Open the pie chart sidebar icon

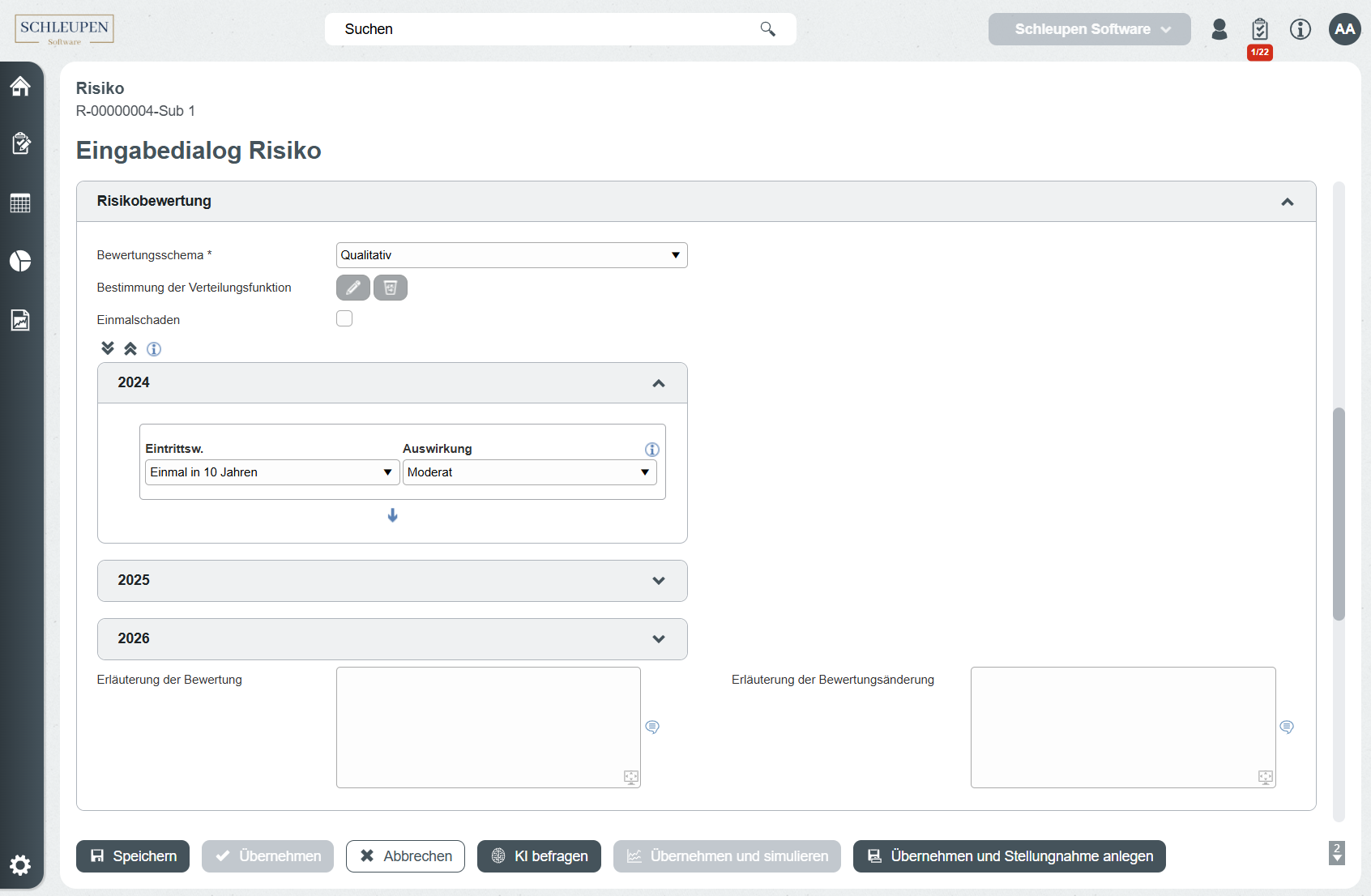coord(20,261)
